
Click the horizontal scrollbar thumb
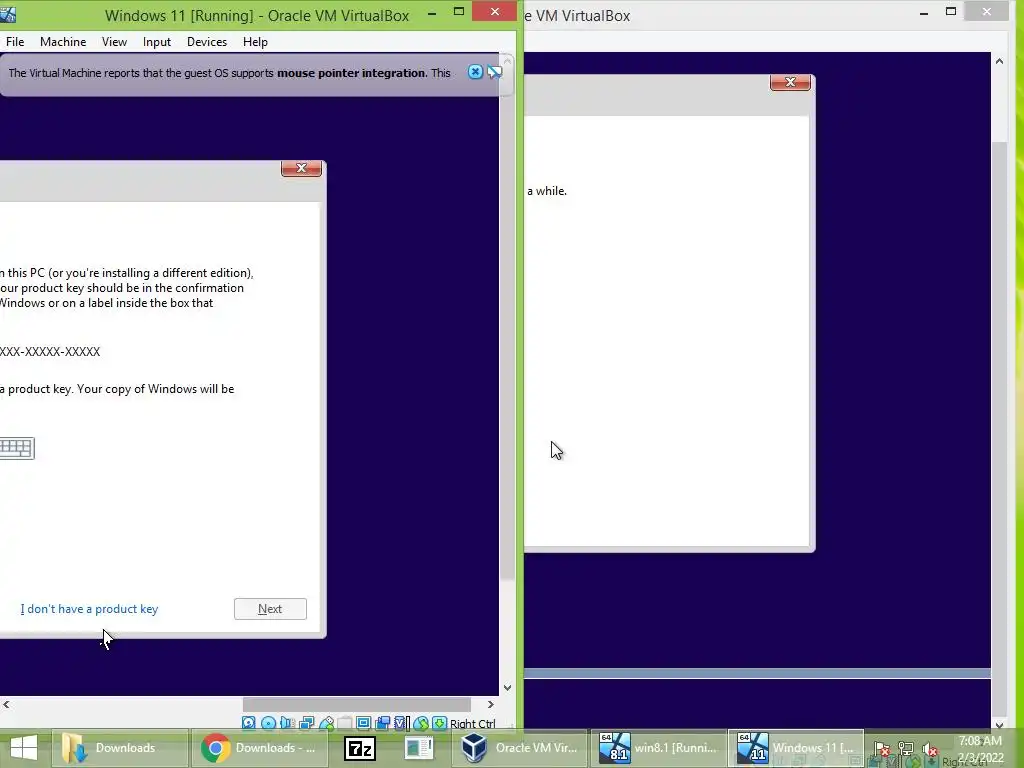[357, 705]
